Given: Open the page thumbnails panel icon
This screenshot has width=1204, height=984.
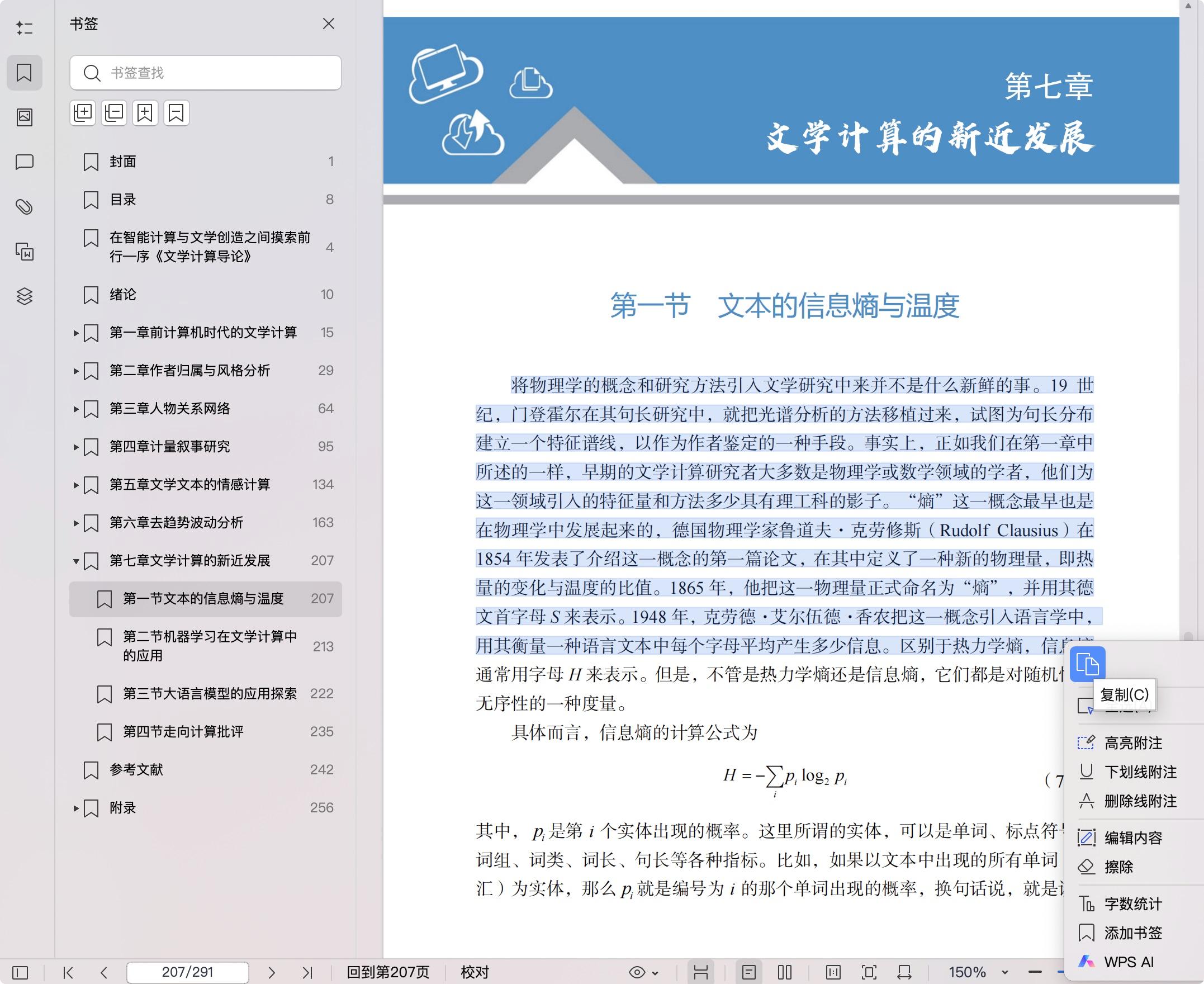Looking at the screenshot, I should 25,117.
